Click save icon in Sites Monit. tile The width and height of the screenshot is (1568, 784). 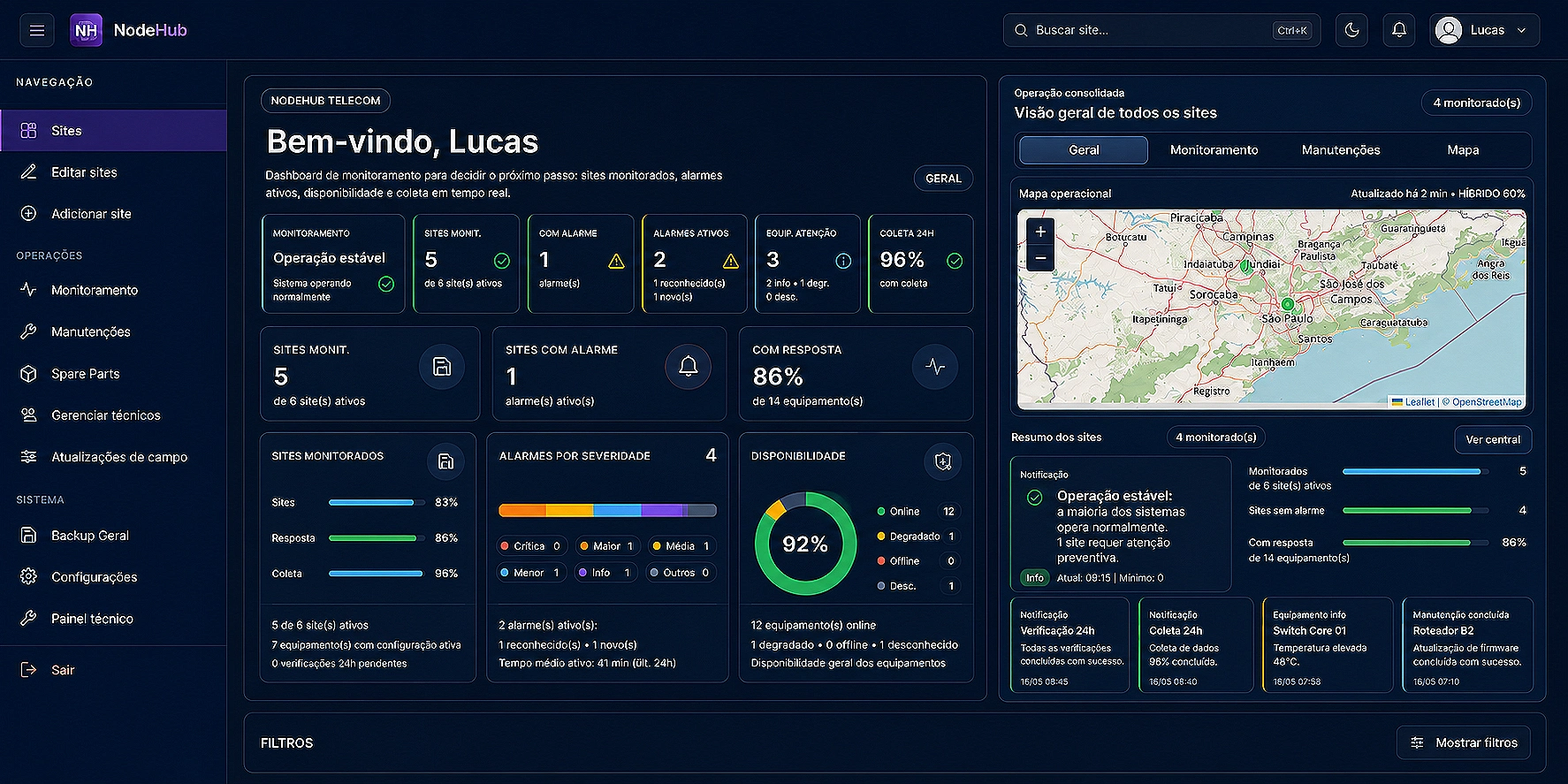coord(442,367)
